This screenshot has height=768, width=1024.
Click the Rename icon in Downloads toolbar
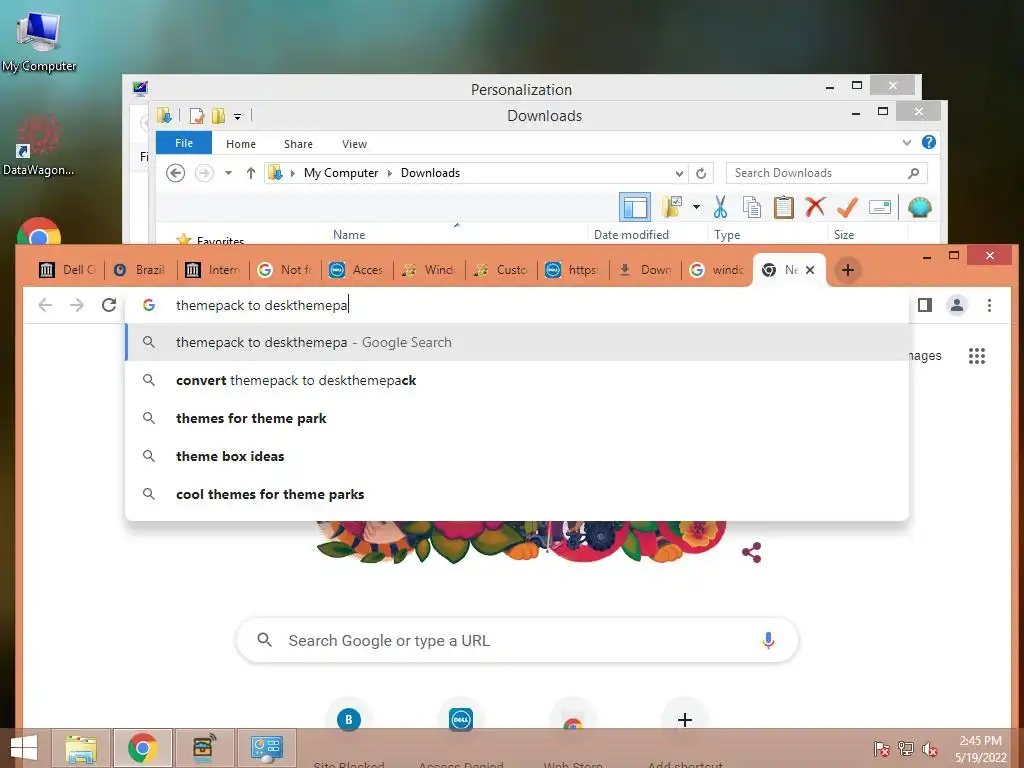[880, 208]
